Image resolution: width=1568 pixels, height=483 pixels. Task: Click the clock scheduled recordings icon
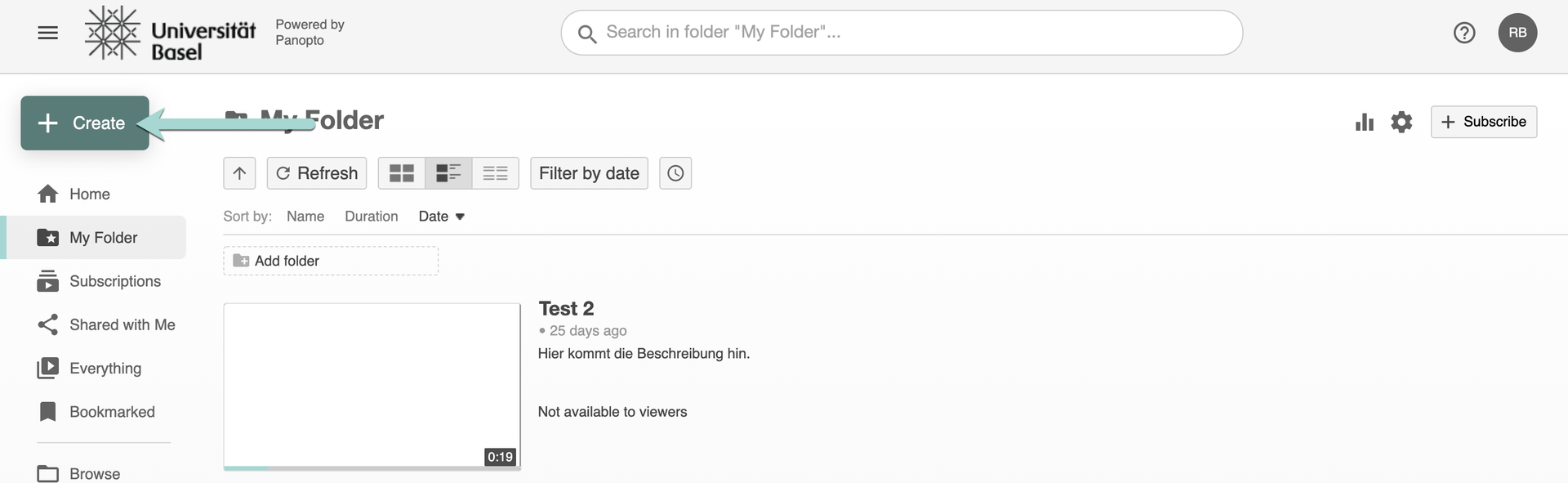coord(675,173)
